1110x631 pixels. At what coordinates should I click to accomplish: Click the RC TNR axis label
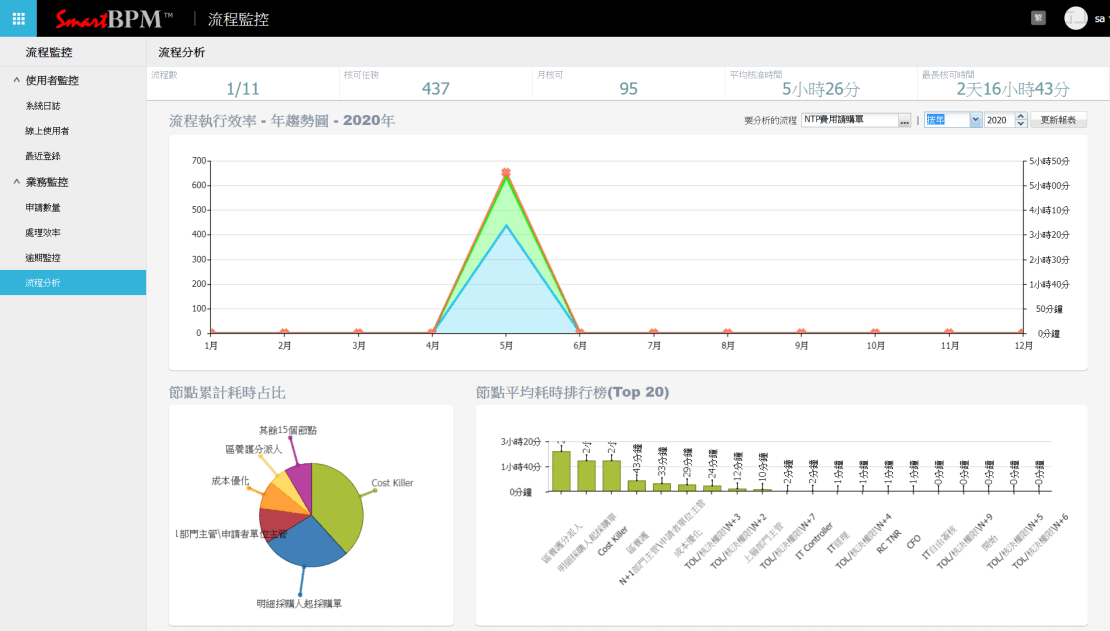click(x=889, y=541)
